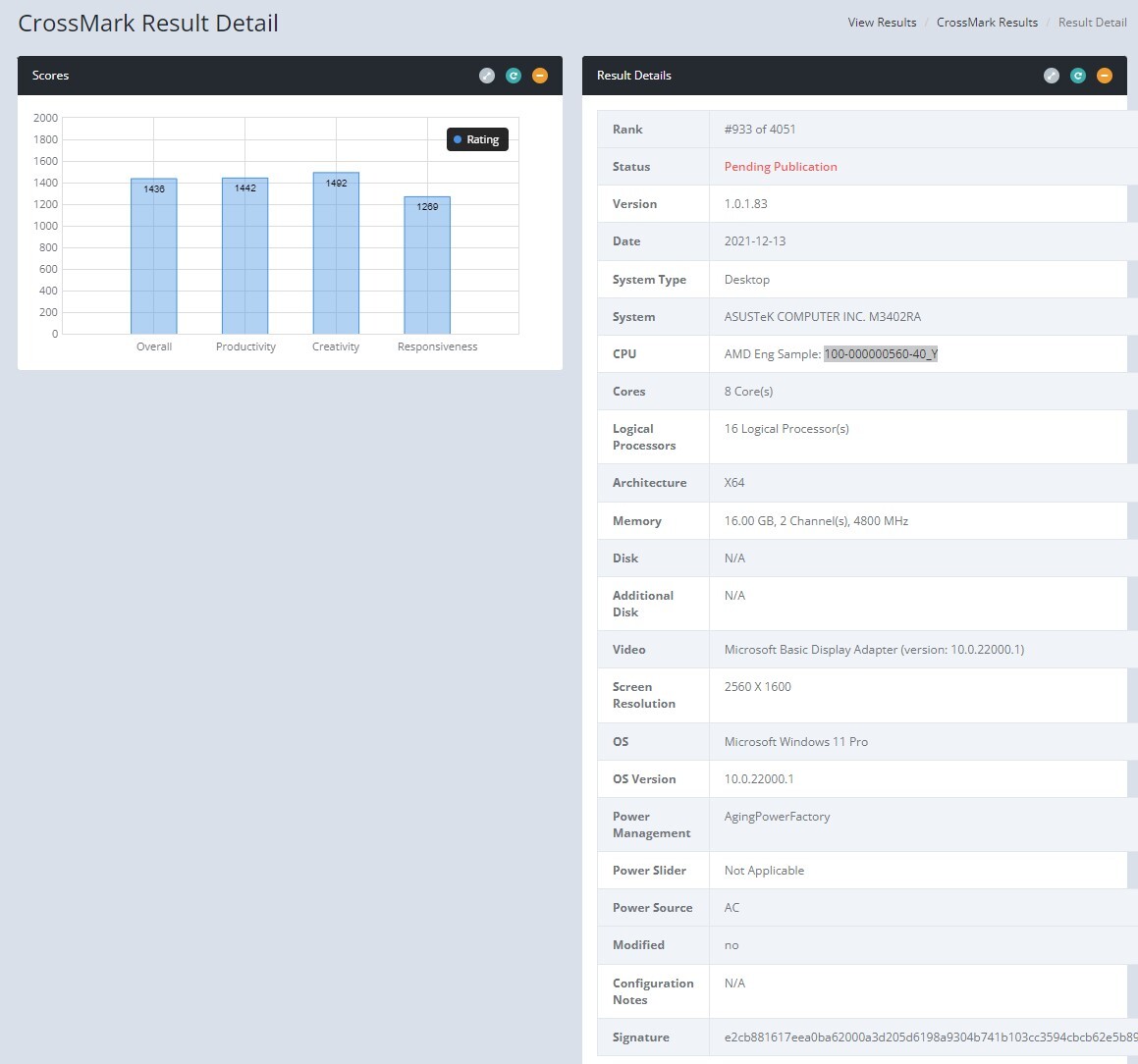Click the gray wrench icon in Scores panel header
1138x1064 pixels.
(x=487, y=76)
